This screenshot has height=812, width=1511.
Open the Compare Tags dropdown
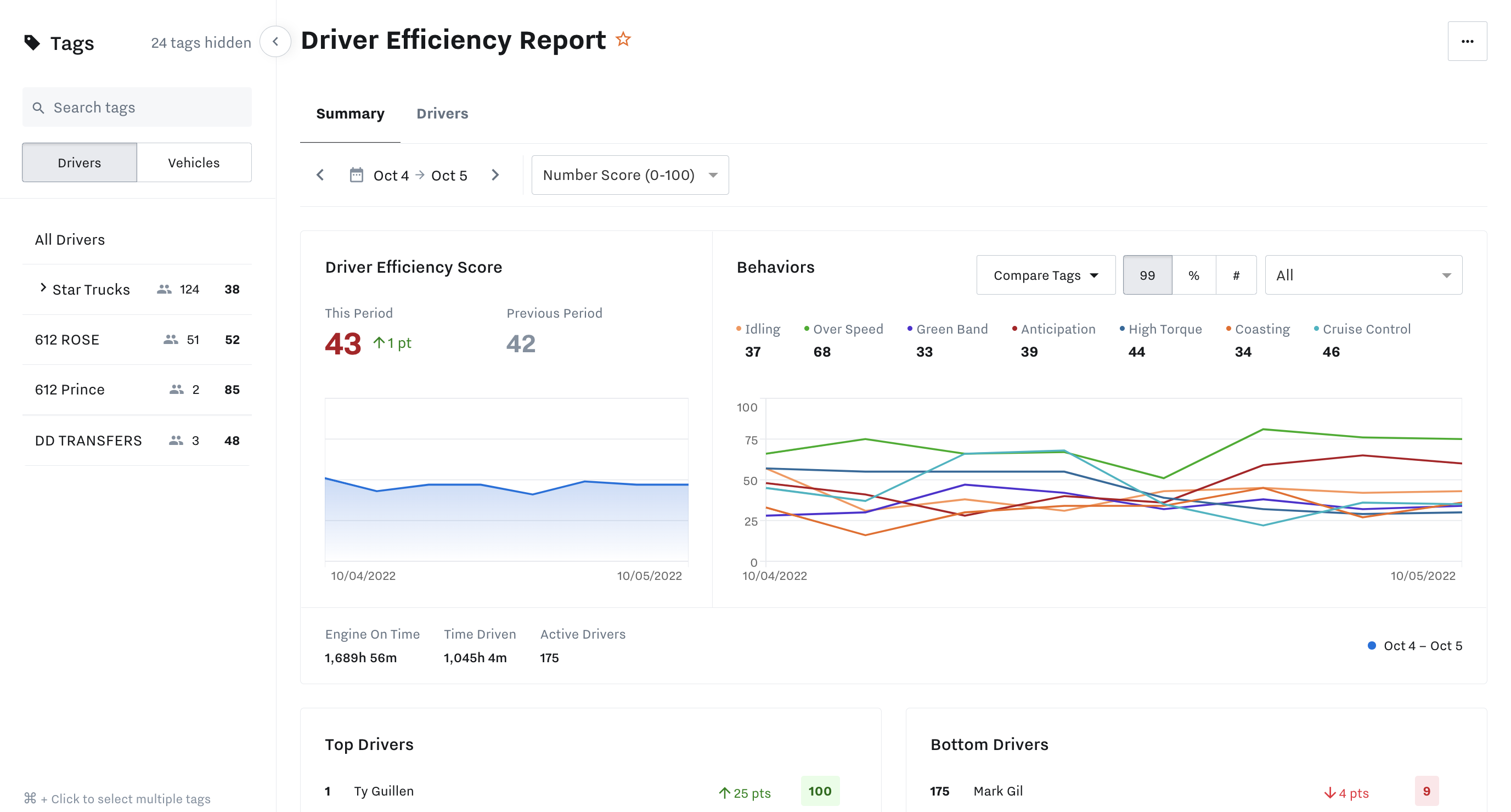[x=1045, y=275]
